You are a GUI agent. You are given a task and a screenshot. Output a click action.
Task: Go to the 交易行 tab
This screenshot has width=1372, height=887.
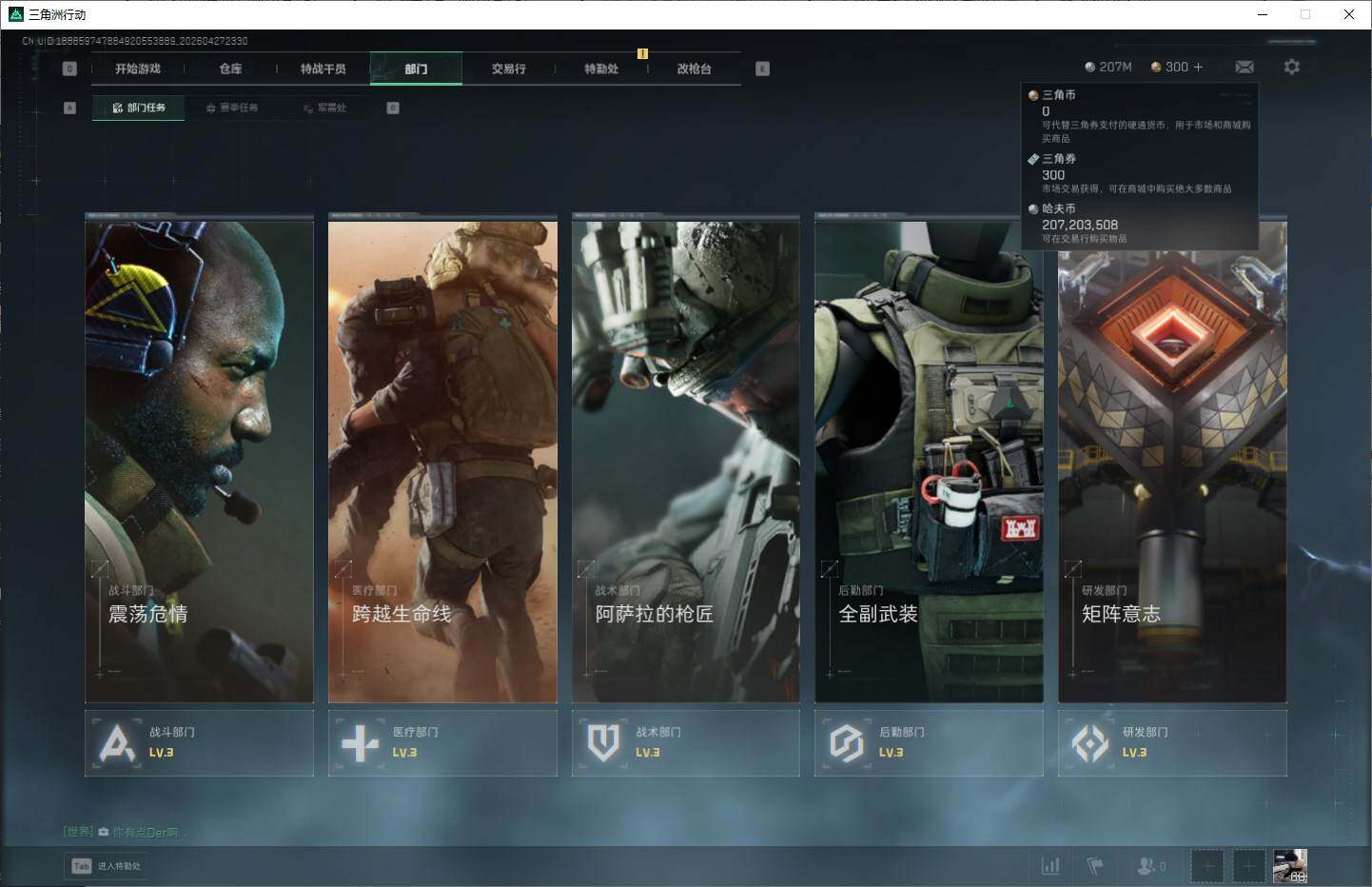pos(508,69)
